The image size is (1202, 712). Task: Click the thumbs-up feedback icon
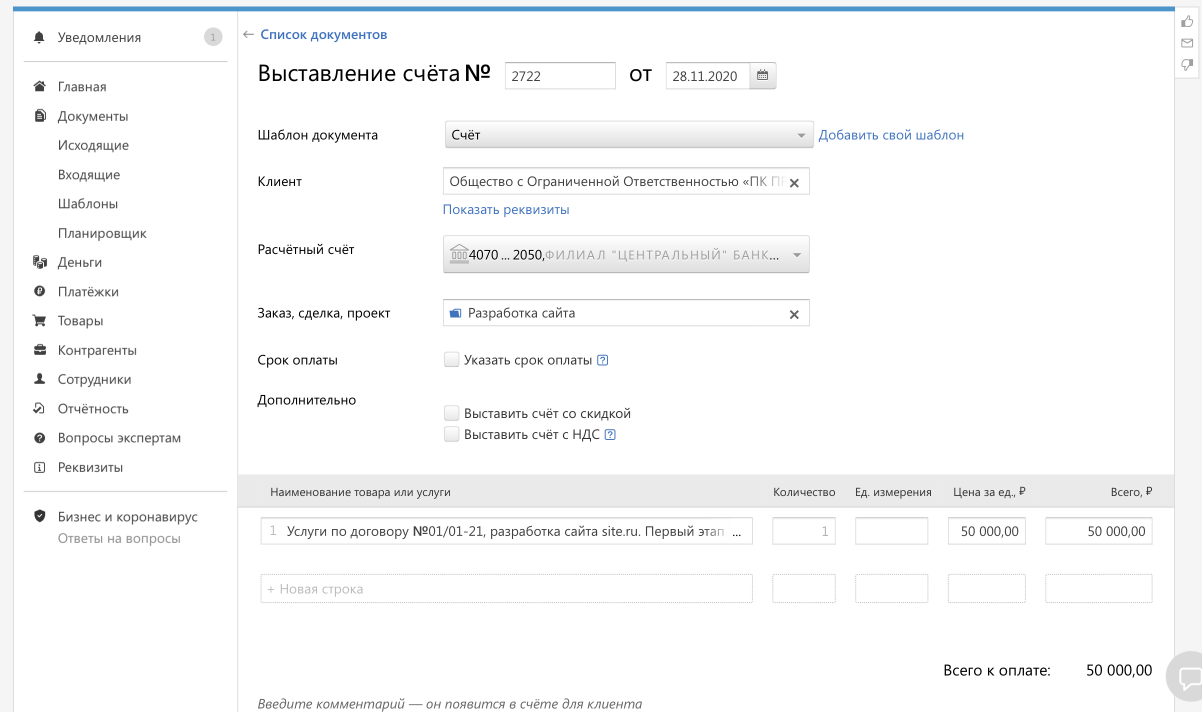1187,21
